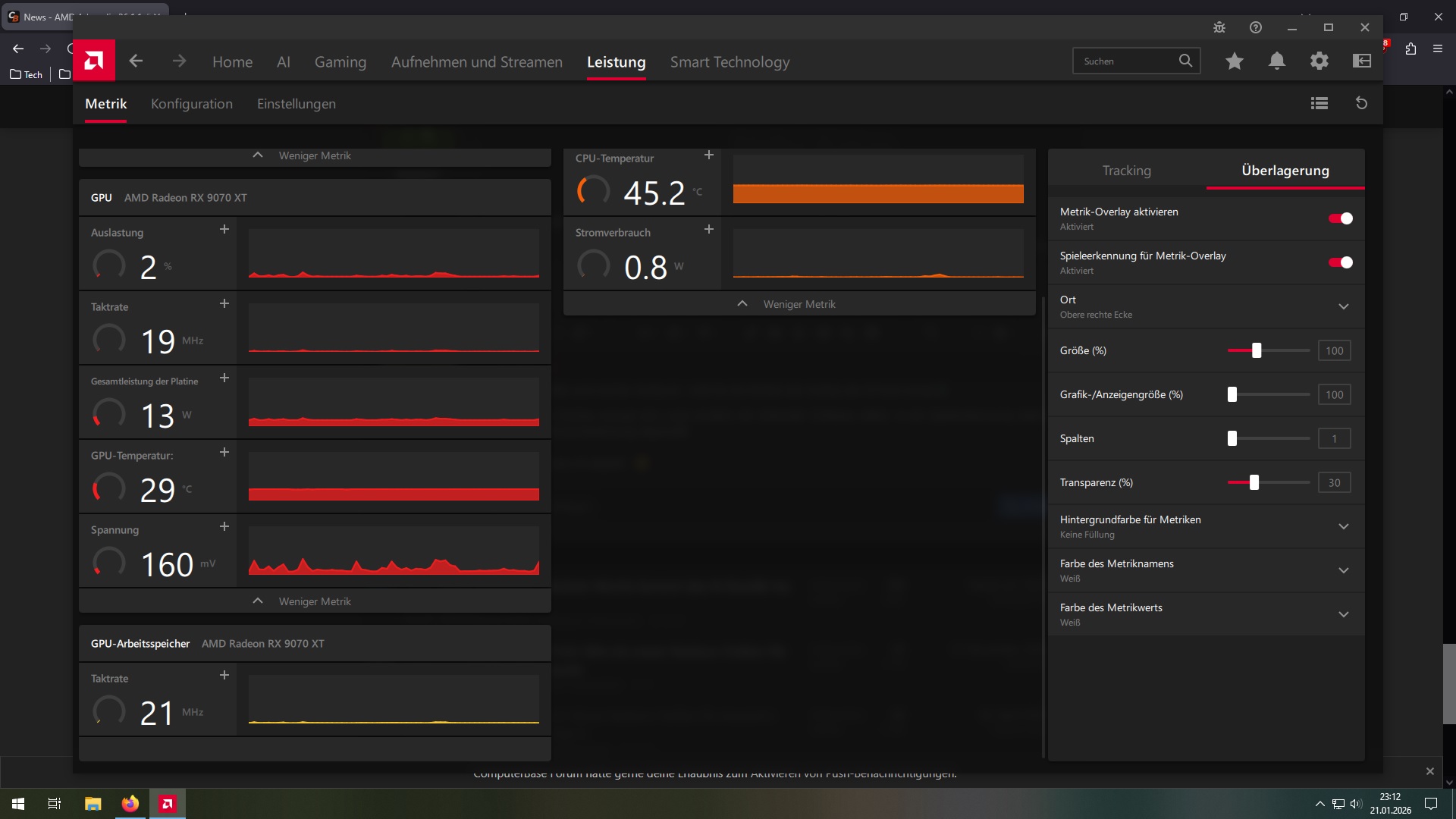The height and width of the screenshot is (819, 1456).
Task: Open settings gear icon
Action: coord(1319,61)
